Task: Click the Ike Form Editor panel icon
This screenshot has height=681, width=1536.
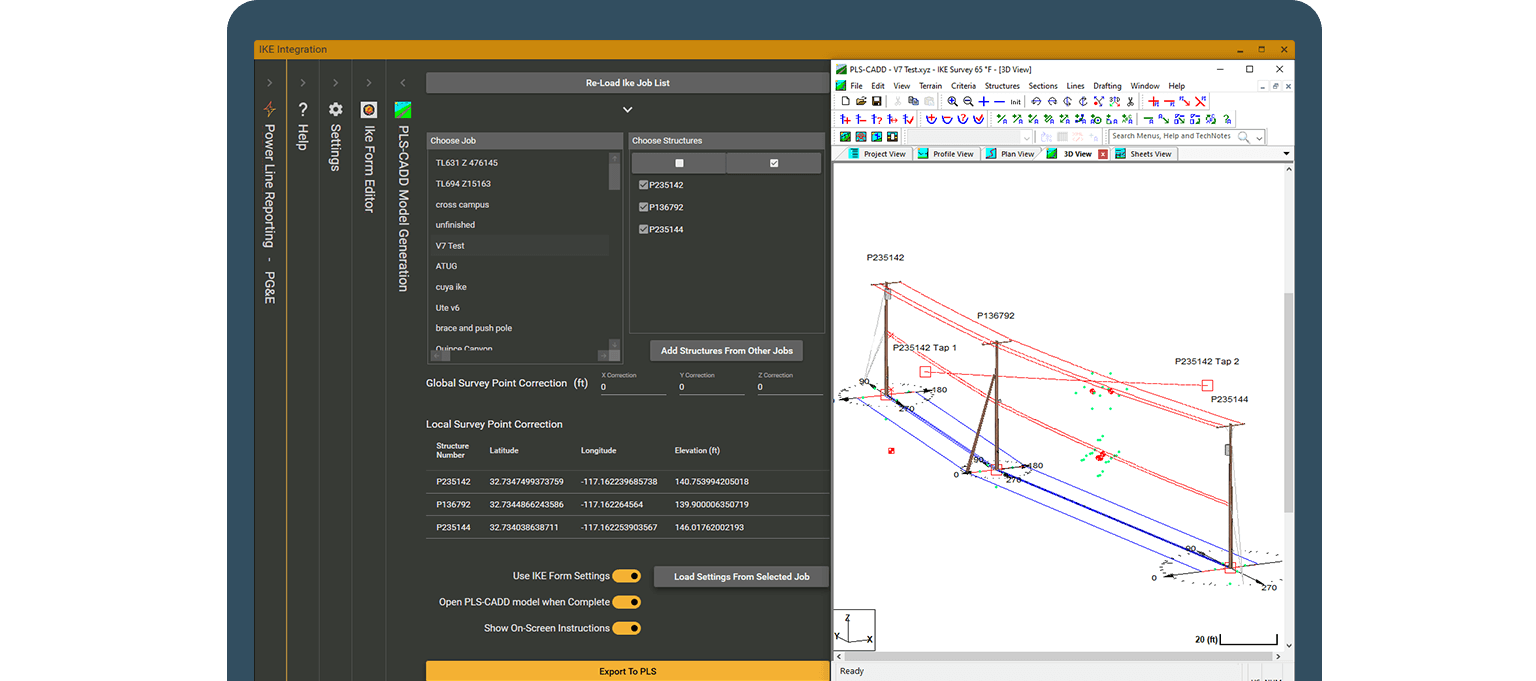Action: tap(369, 110)
